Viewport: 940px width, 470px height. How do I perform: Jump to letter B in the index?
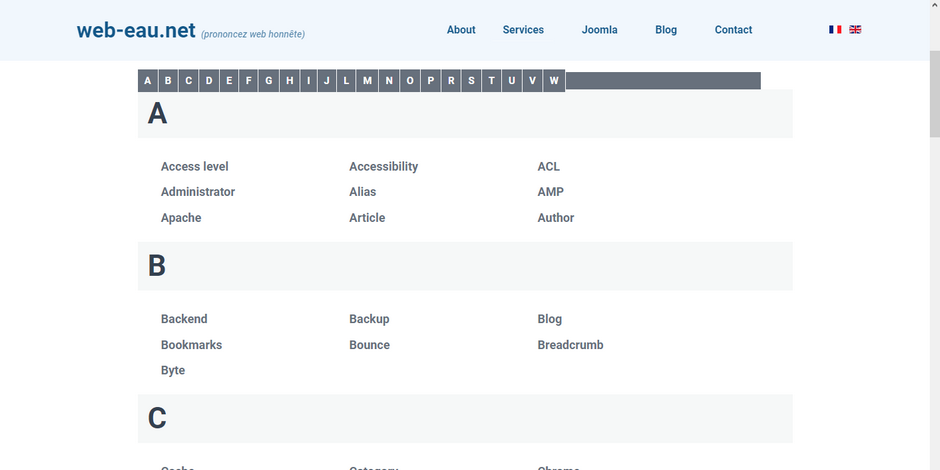point(168,81)
